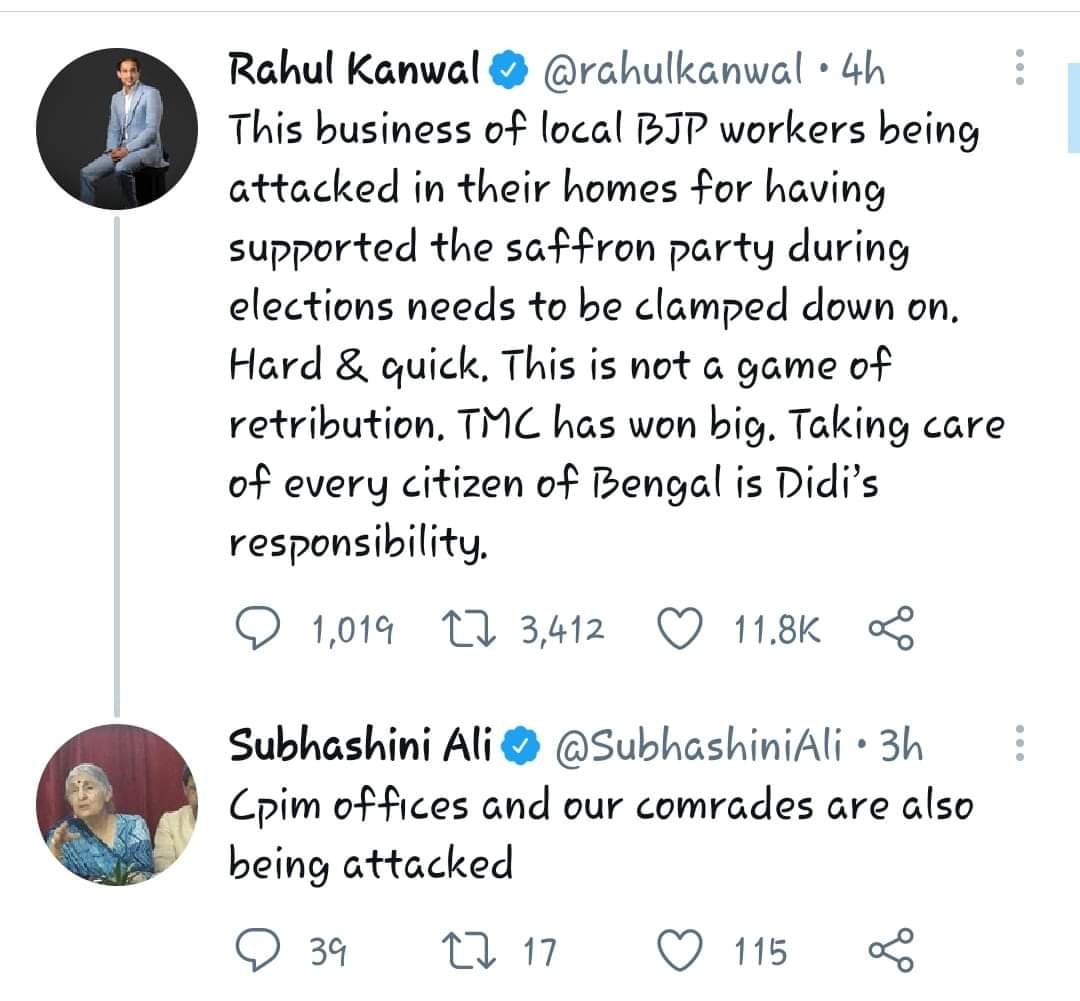The height and width of the screenshot is (1001, 1080).
Task: Click Rahul Kanwal's verified badge
Action: 508,70
